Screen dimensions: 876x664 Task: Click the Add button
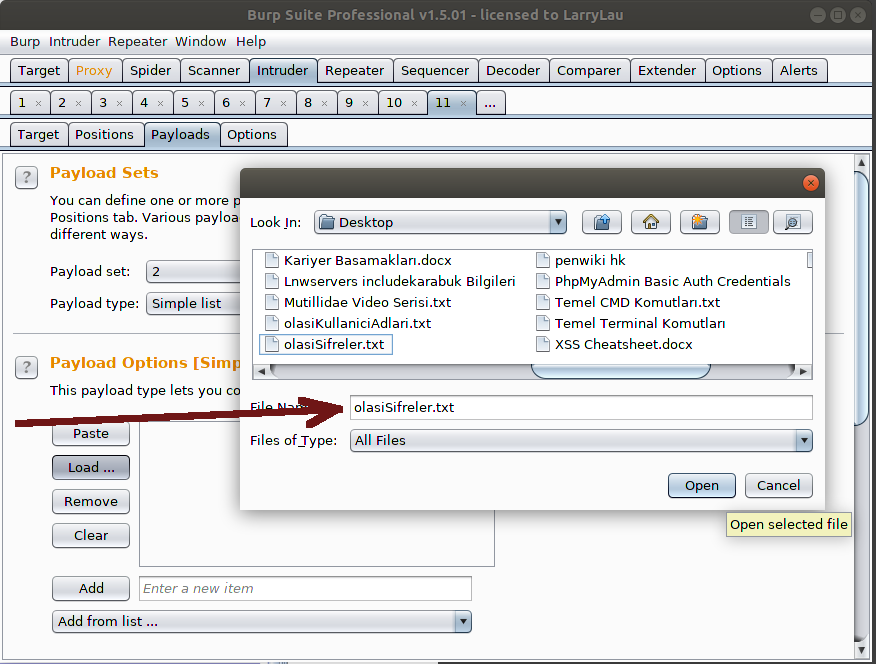tap(91, 588)
